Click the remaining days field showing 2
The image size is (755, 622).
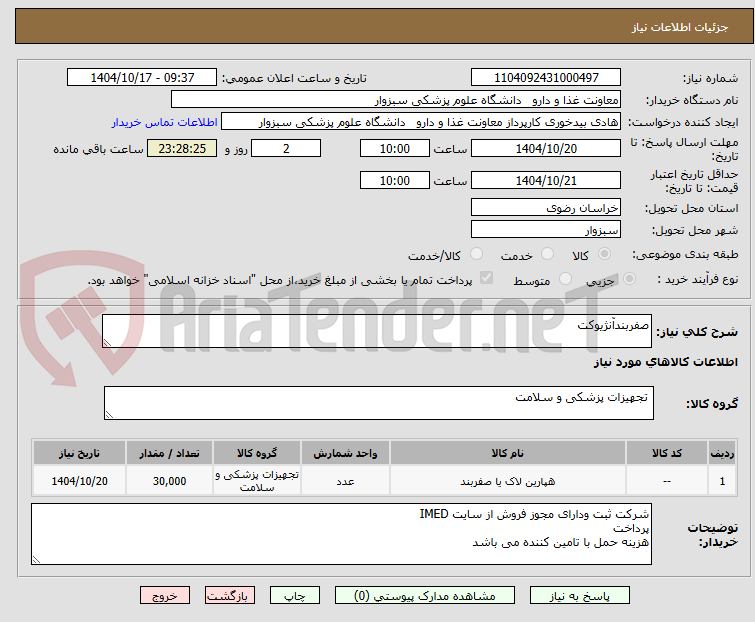click(x=286, y=148)
